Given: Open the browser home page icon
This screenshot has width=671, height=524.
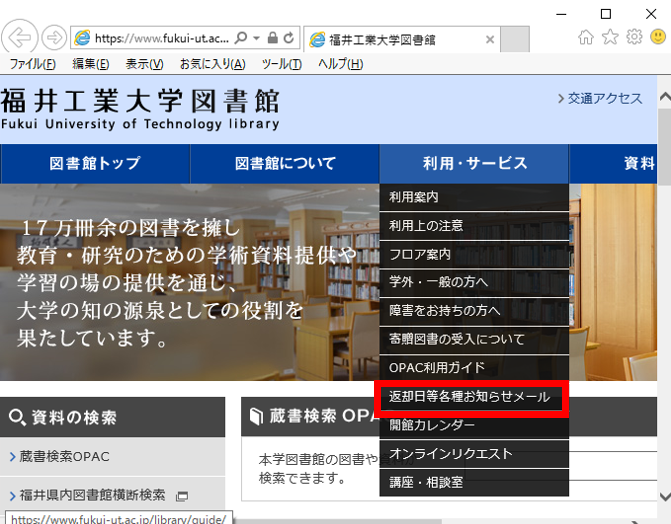Looking at the screenshot, I should [x=586, y=37].
